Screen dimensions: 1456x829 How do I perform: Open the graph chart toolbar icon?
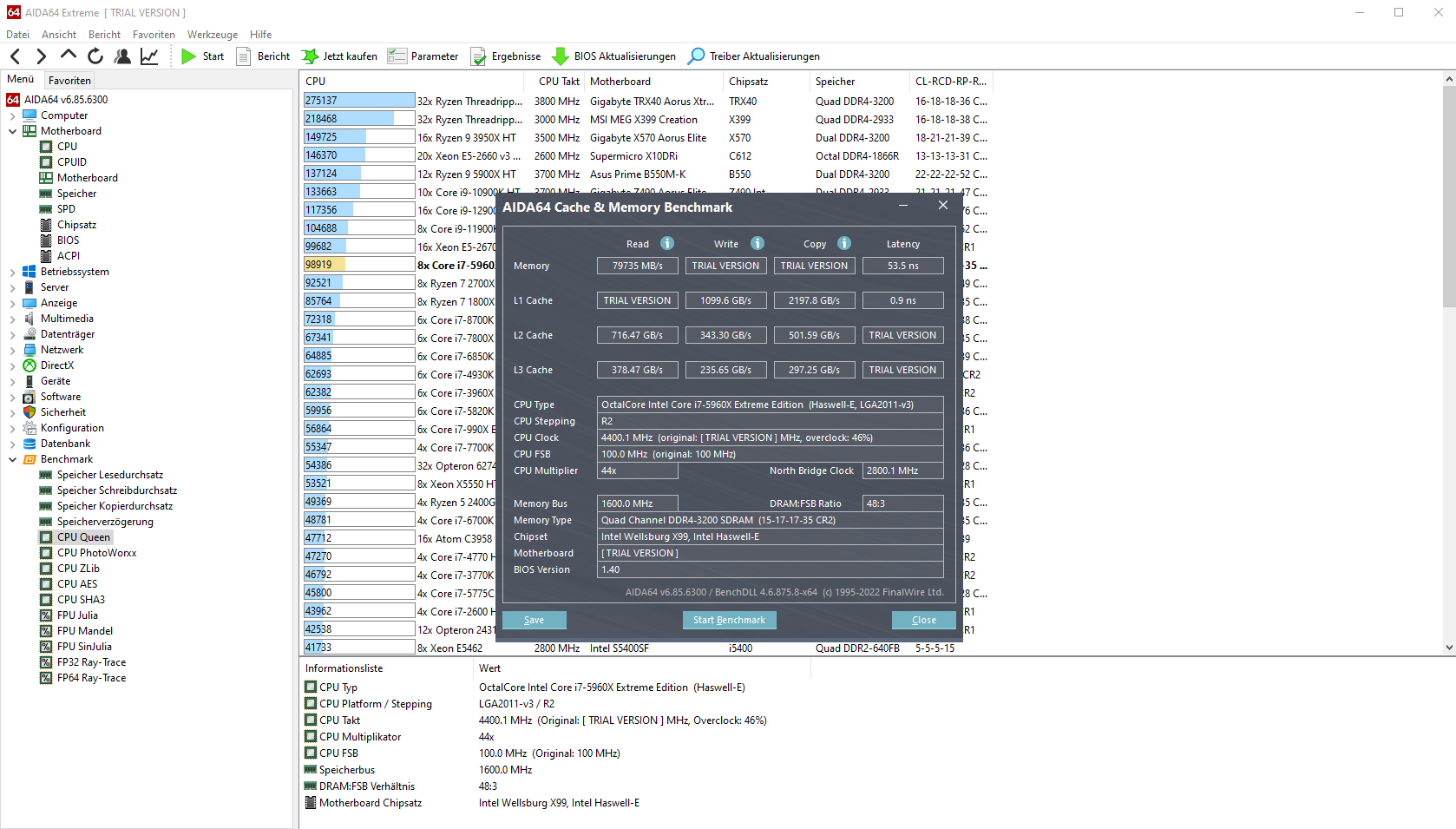point(149,56)
